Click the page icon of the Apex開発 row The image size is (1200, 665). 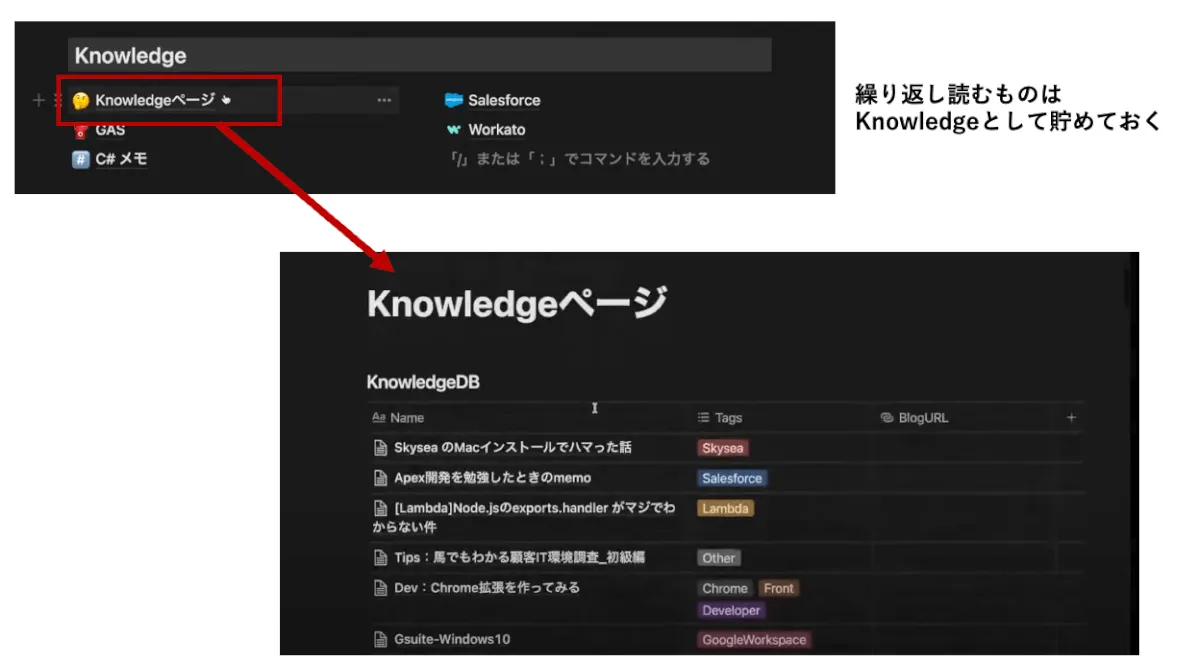[380, 478]
